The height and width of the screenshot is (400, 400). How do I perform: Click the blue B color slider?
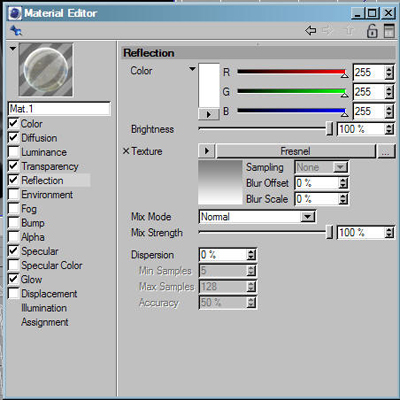coord(292,110)
